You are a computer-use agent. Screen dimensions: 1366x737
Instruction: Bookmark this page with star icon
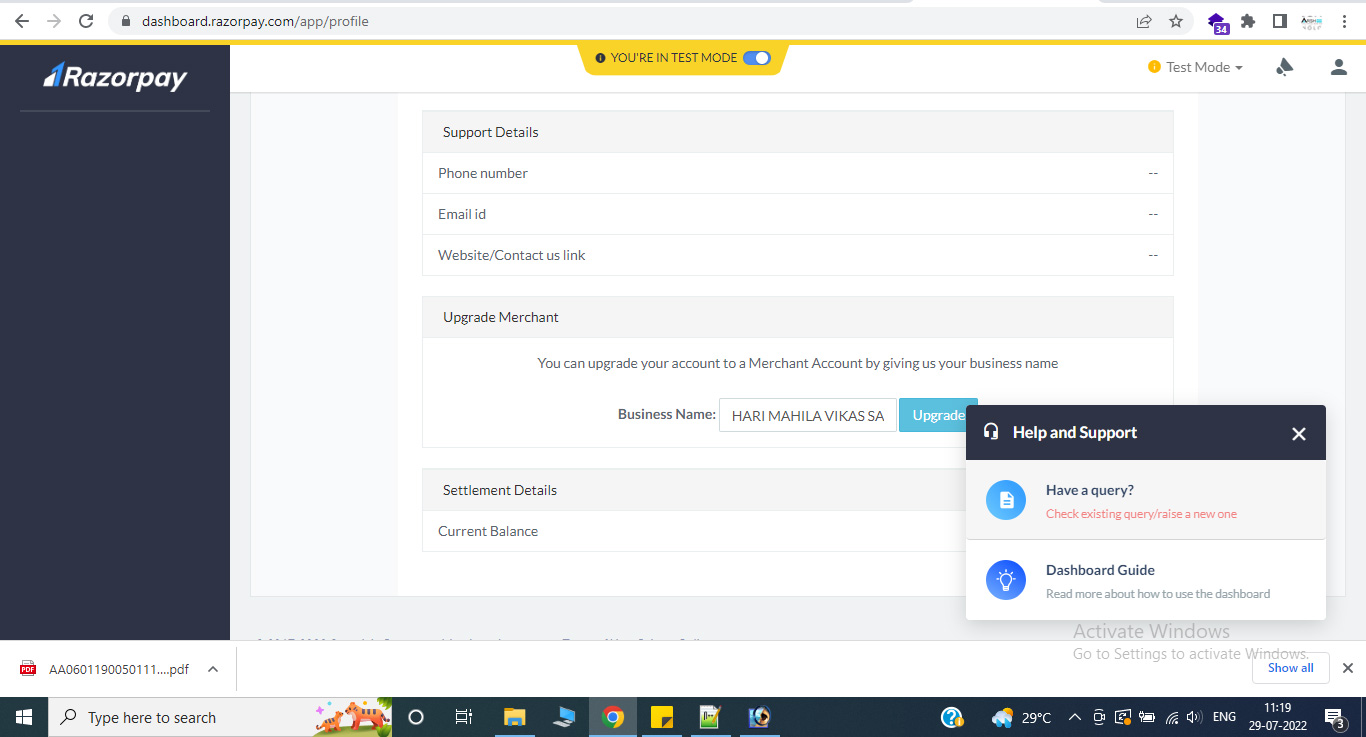pyautogui.click(x=1176, y=21)
